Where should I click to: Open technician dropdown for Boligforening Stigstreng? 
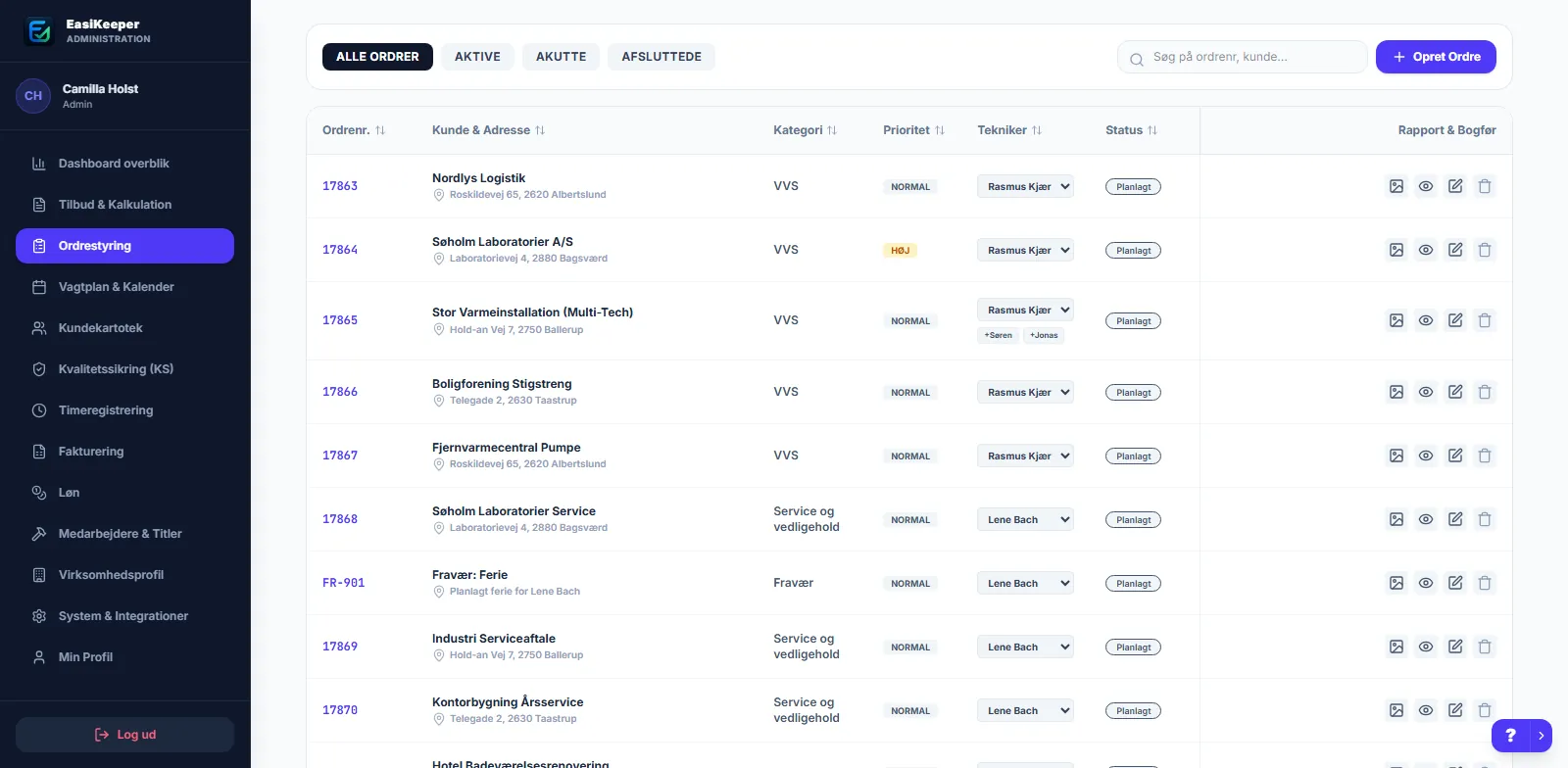pos(1025,392)
